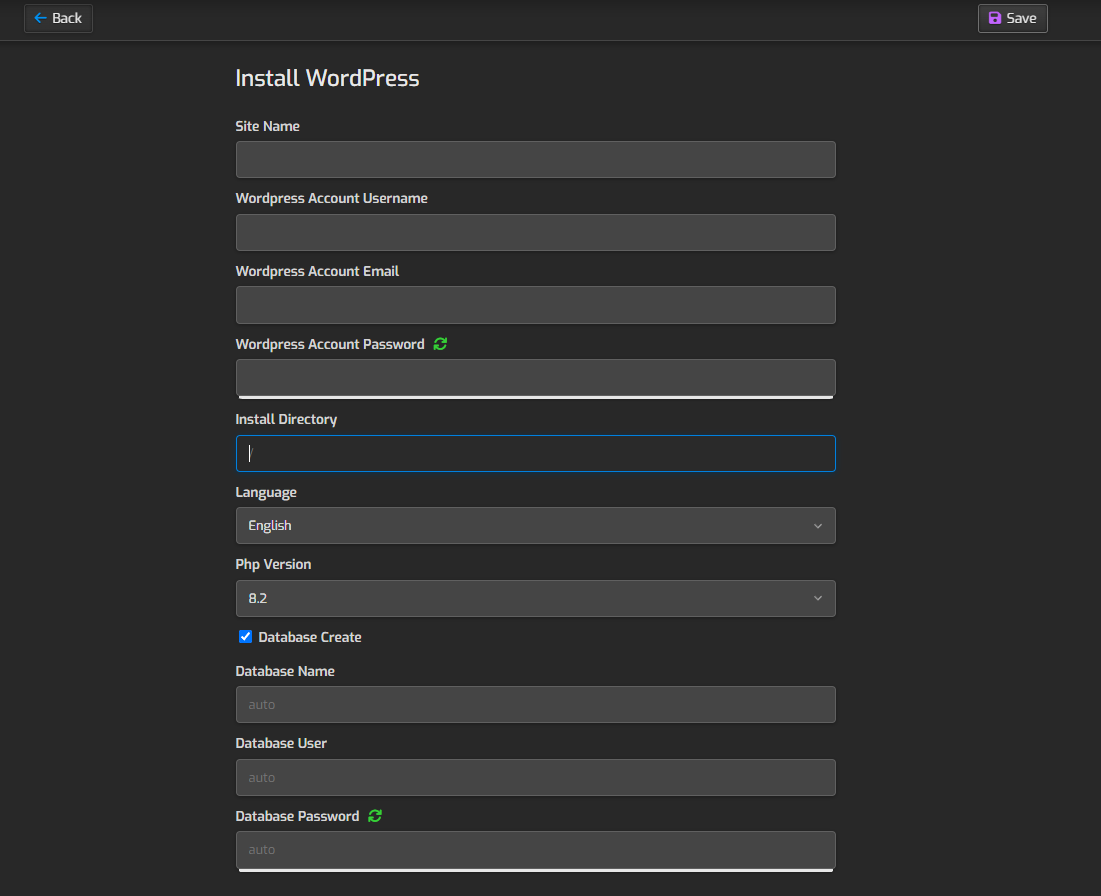Regenerate the Wordpress Account Password
Image resolution: width=1101 pixels, height=896 pixels.
click(440, 344)
